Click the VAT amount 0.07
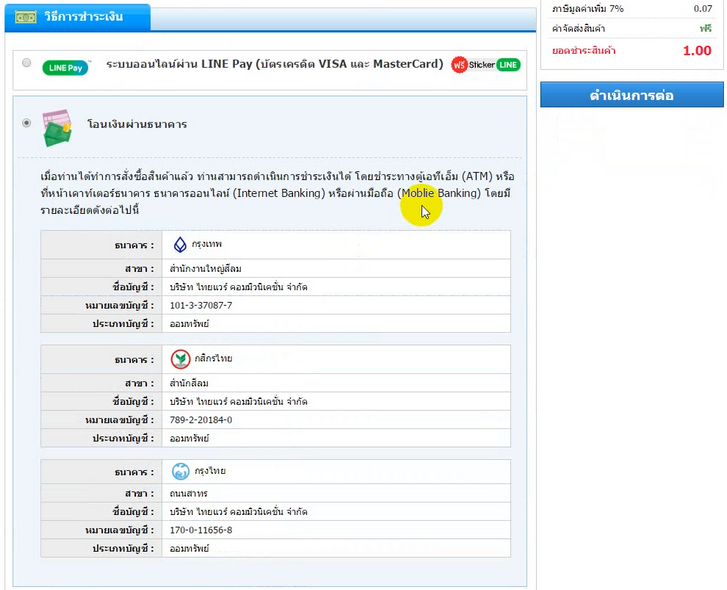This screenshot has height=590, width=727. (x=703, y=9)
